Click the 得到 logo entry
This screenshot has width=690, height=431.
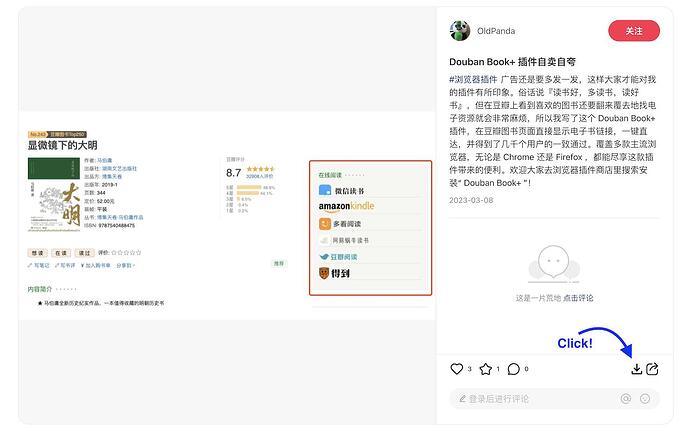pyautogui.click(x=334, y=273)
